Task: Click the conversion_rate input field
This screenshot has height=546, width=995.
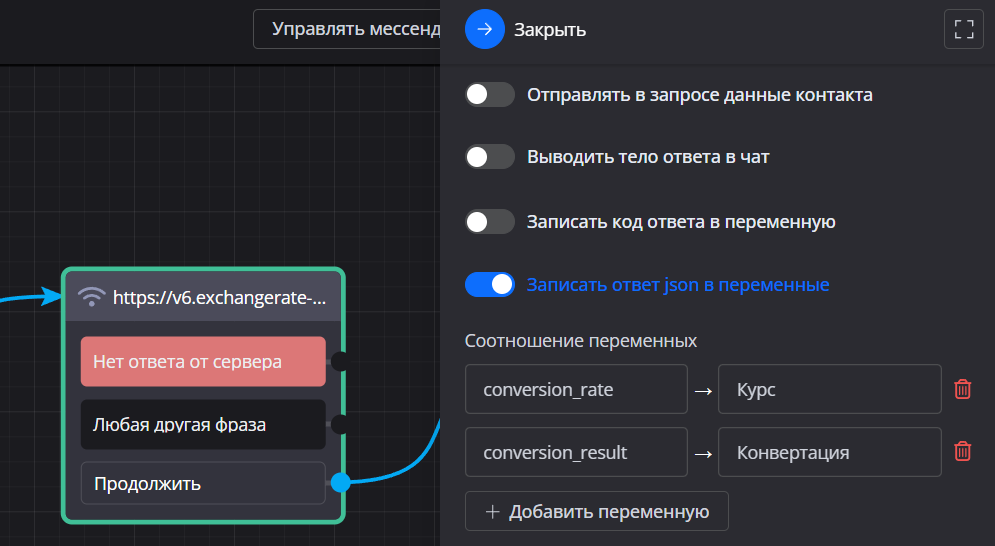Action: tap(576, 389)
